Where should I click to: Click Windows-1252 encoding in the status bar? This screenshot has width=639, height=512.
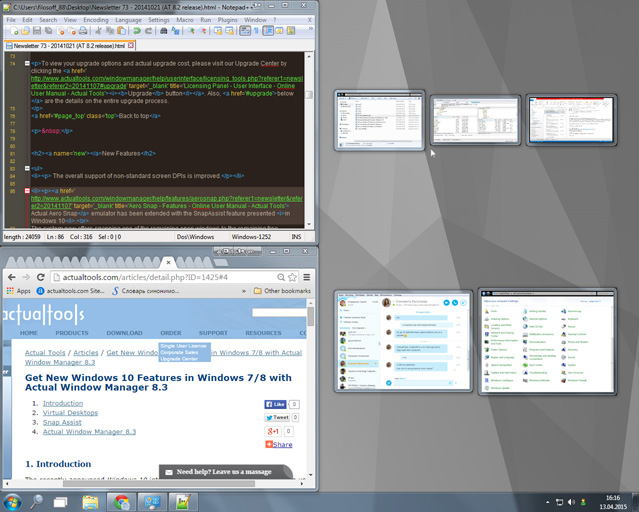(251, 237)
